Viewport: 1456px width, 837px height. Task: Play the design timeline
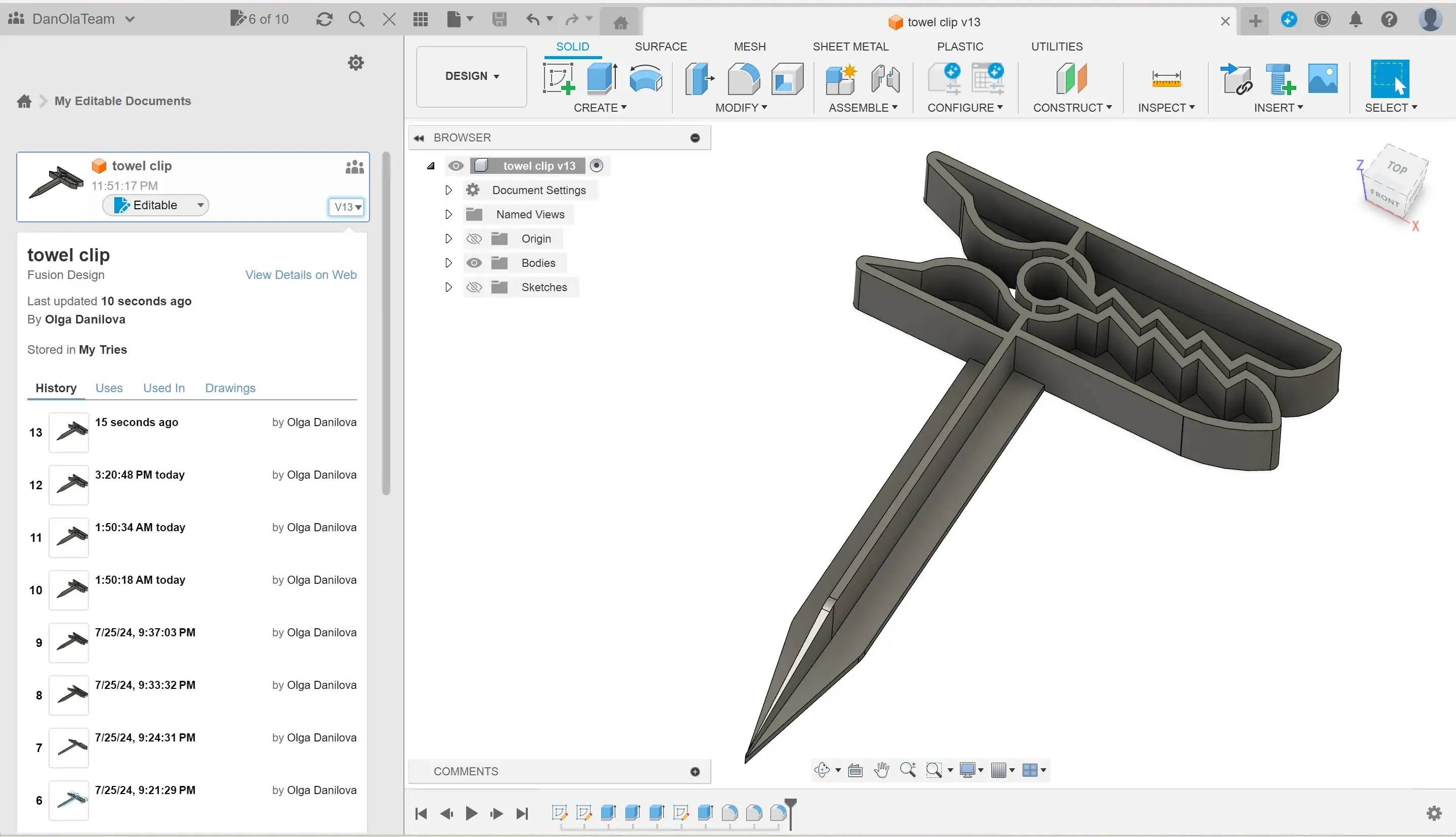pyautogui.click(x=471, y=813)
